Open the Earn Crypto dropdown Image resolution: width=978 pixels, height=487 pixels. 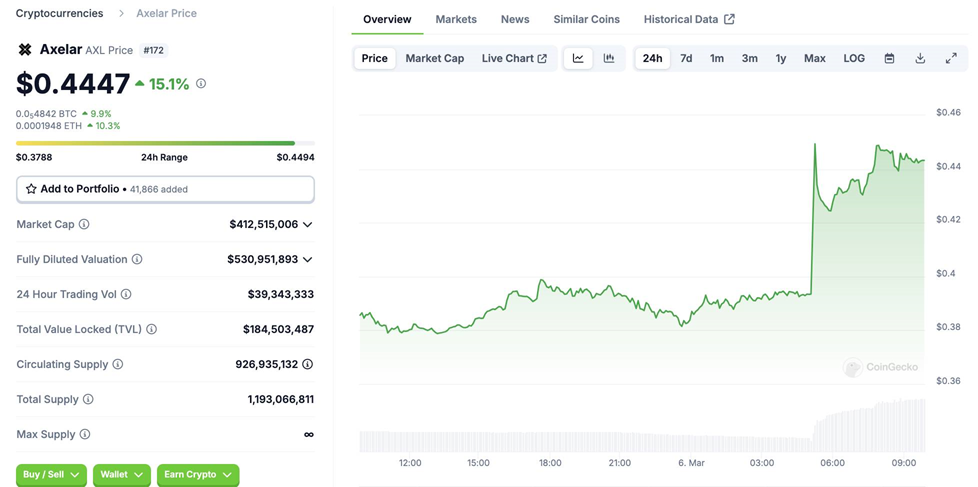(x=198, y=475)
